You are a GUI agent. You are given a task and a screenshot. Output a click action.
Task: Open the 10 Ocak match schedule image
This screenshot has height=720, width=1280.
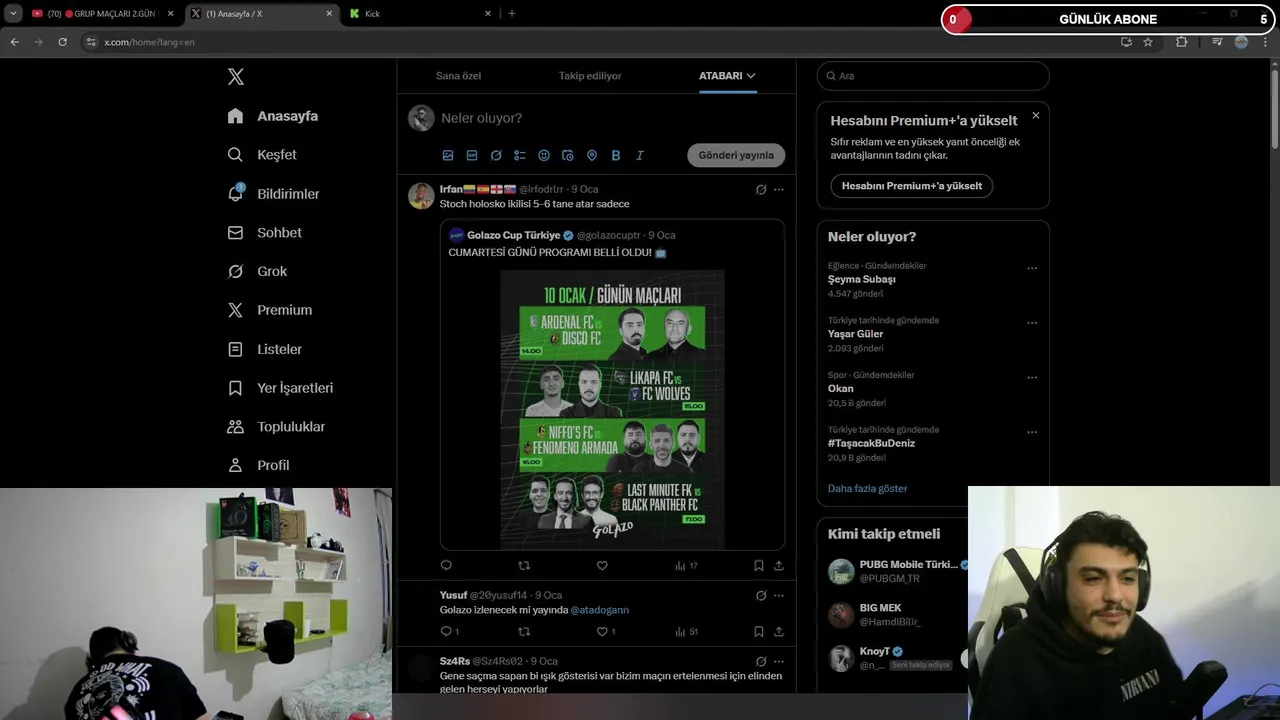pos(612,409)
